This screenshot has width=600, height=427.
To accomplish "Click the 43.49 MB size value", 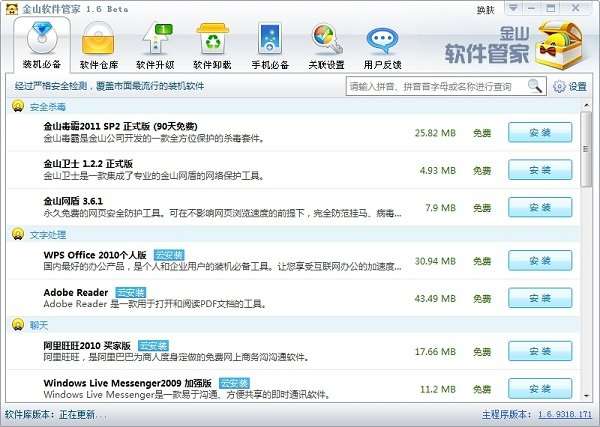I will [x=435, y=298].
